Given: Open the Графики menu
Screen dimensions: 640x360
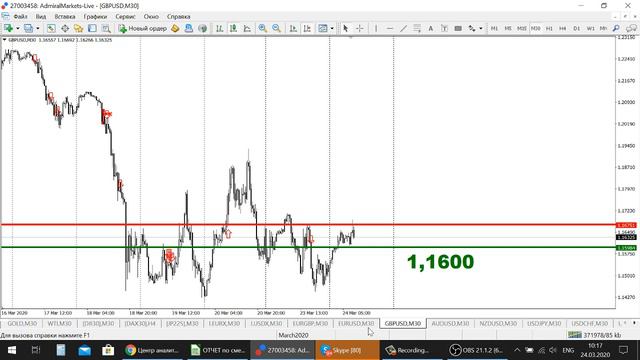Looking at the screenshot, I should pos(95,17).
